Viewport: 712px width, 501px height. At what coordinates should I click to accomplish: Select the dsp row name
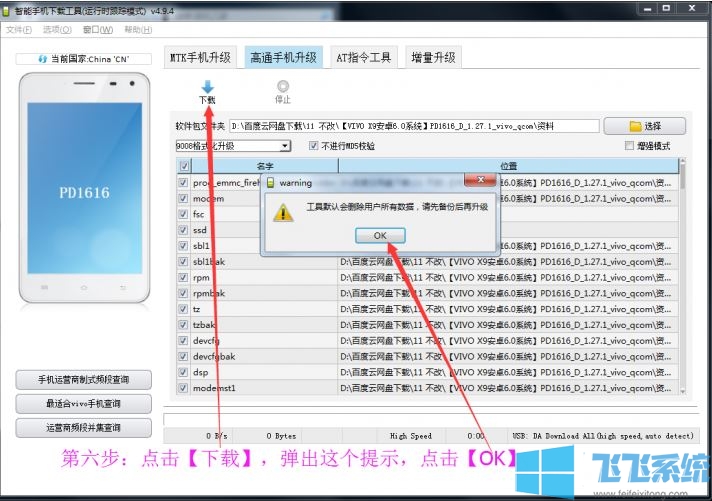[200, 372]
